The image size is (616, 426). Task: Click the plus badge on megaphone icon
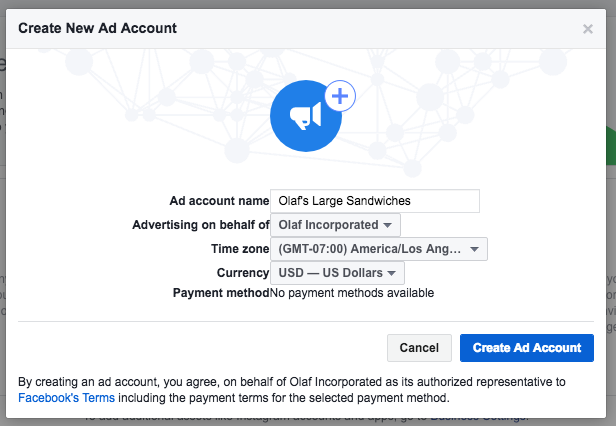340,96
